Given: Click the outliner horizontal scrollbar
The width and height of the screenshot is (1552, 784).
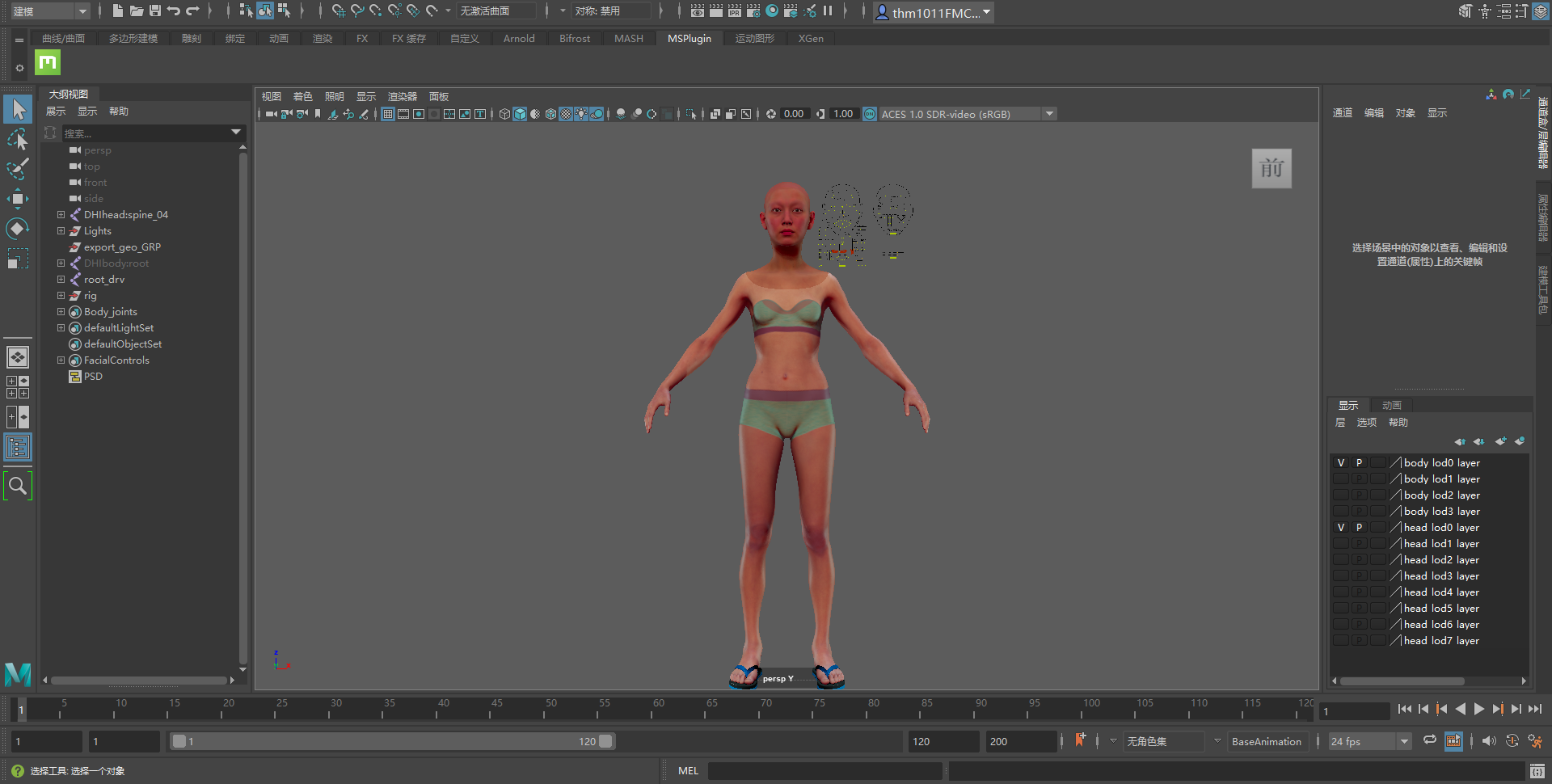Looking at the screenshot, I should coord(138,681).
